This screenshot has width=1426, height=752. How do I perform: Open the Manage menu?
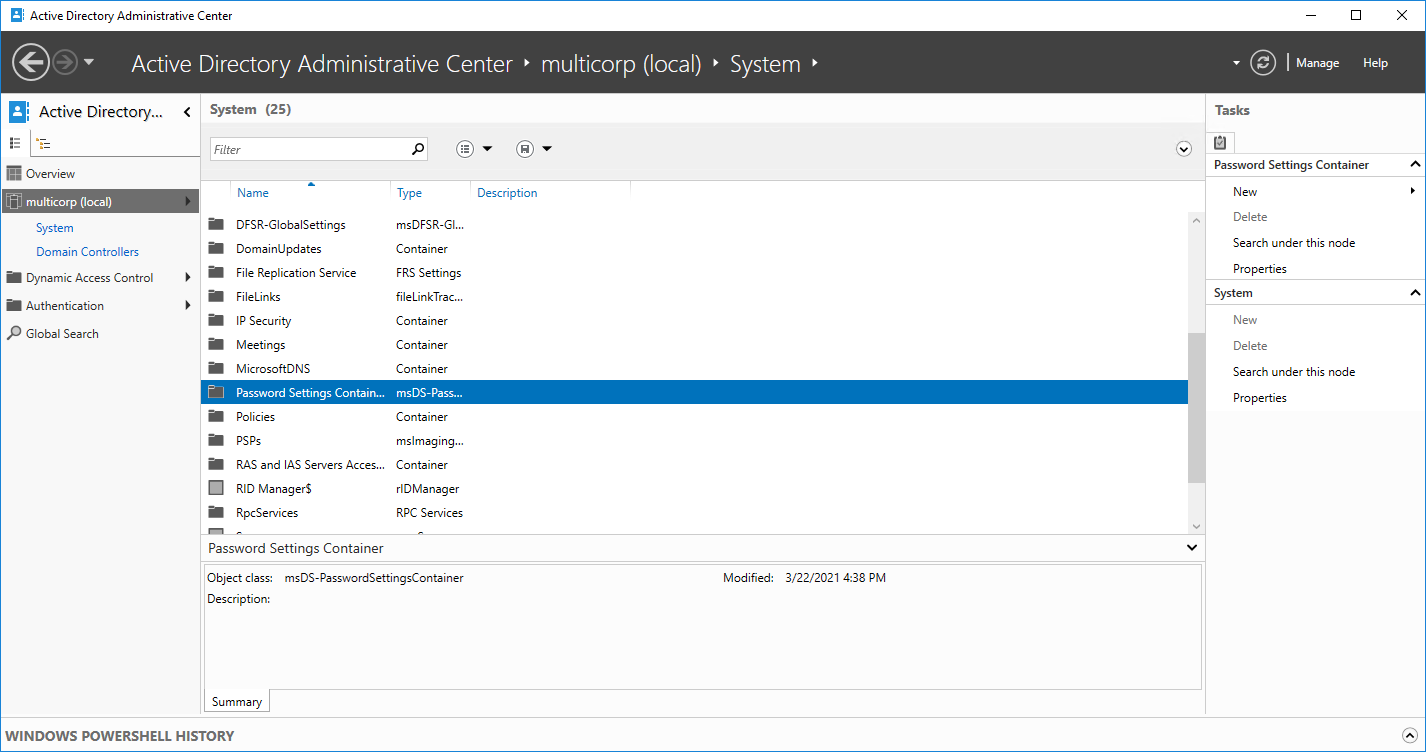pyautogui.click(x=1317, y=63)
